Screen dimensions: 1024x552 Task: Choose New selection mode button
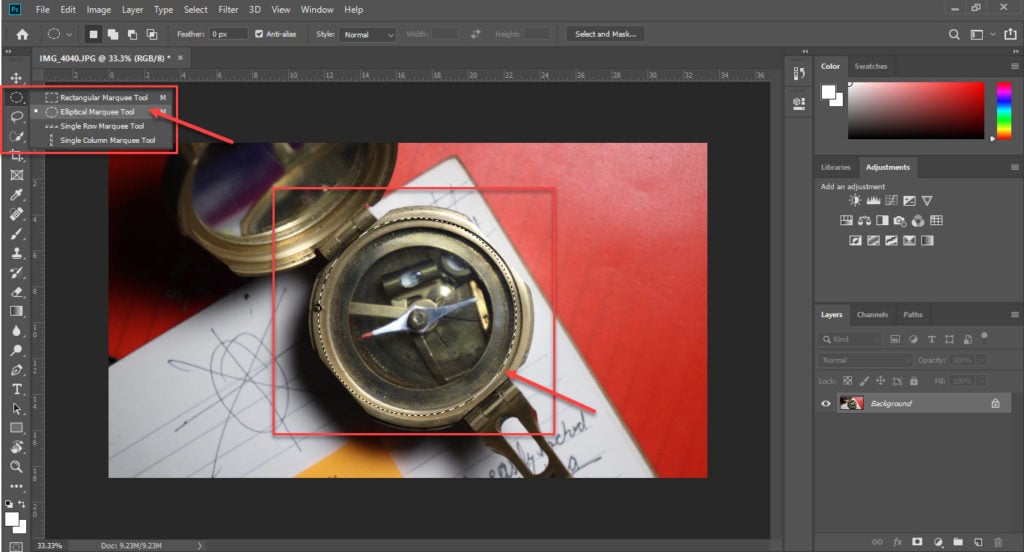tap(93, 34)
